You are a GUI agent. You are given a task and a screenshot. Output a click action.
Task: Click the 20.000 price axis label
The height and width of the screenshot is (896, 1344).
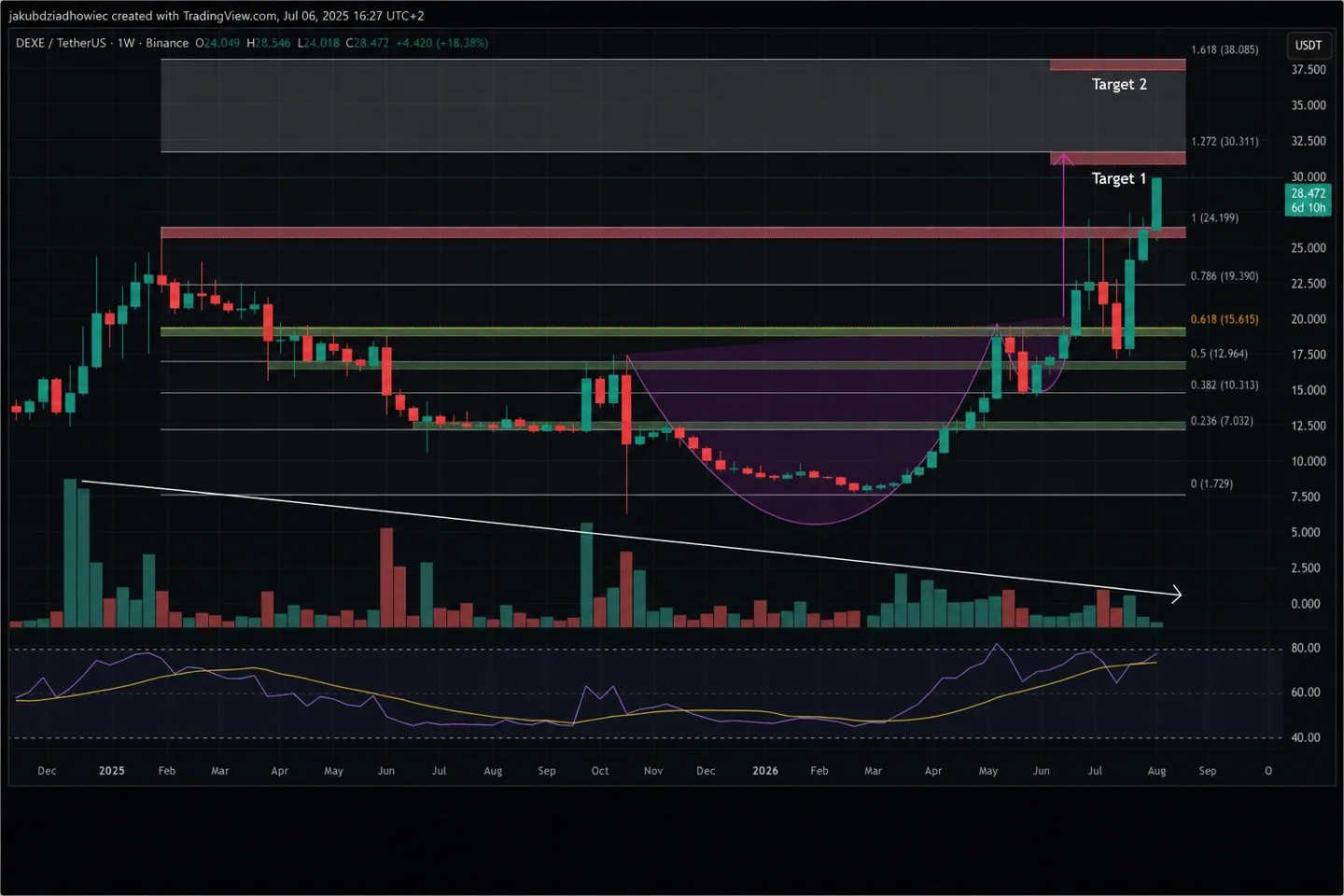[1309, 319]
